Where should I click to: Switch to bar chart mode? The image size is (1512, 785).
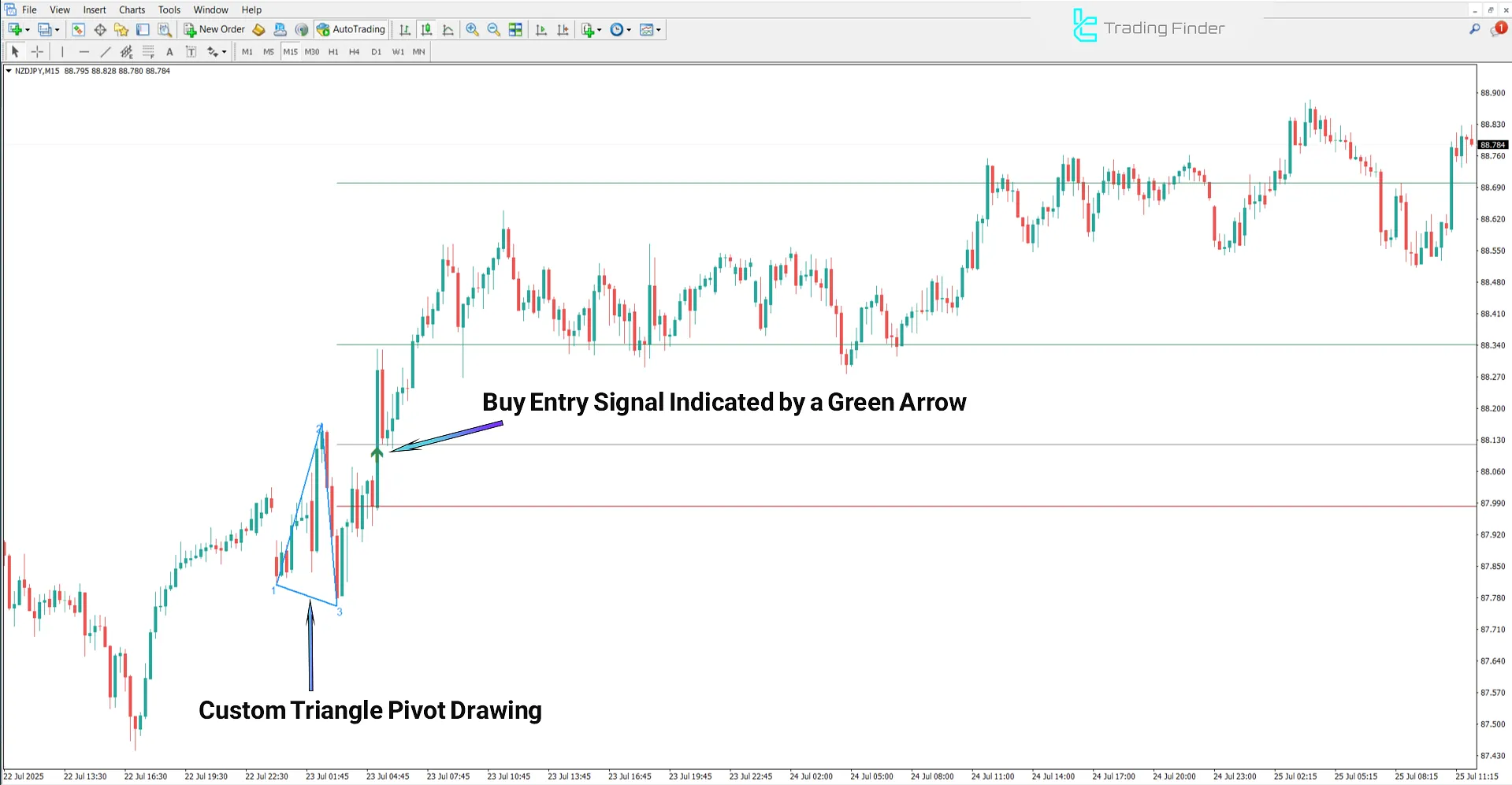coord(405,29)
